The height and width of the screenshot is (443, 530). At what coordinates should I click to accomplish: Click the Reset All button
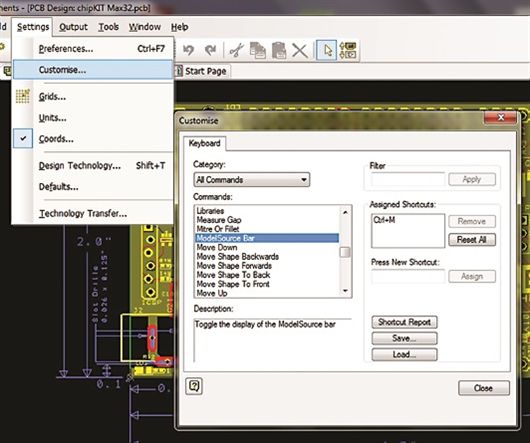pos(472,240)
